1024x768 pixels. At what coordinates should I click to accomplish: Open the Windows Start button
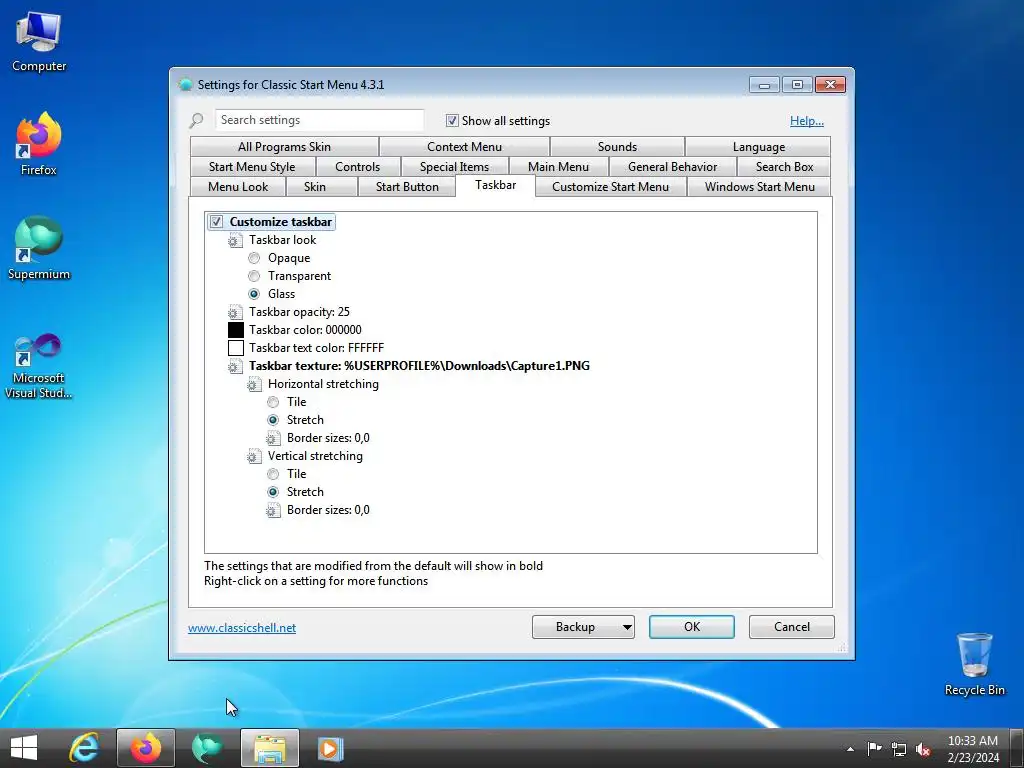click(x=24, y=748)
